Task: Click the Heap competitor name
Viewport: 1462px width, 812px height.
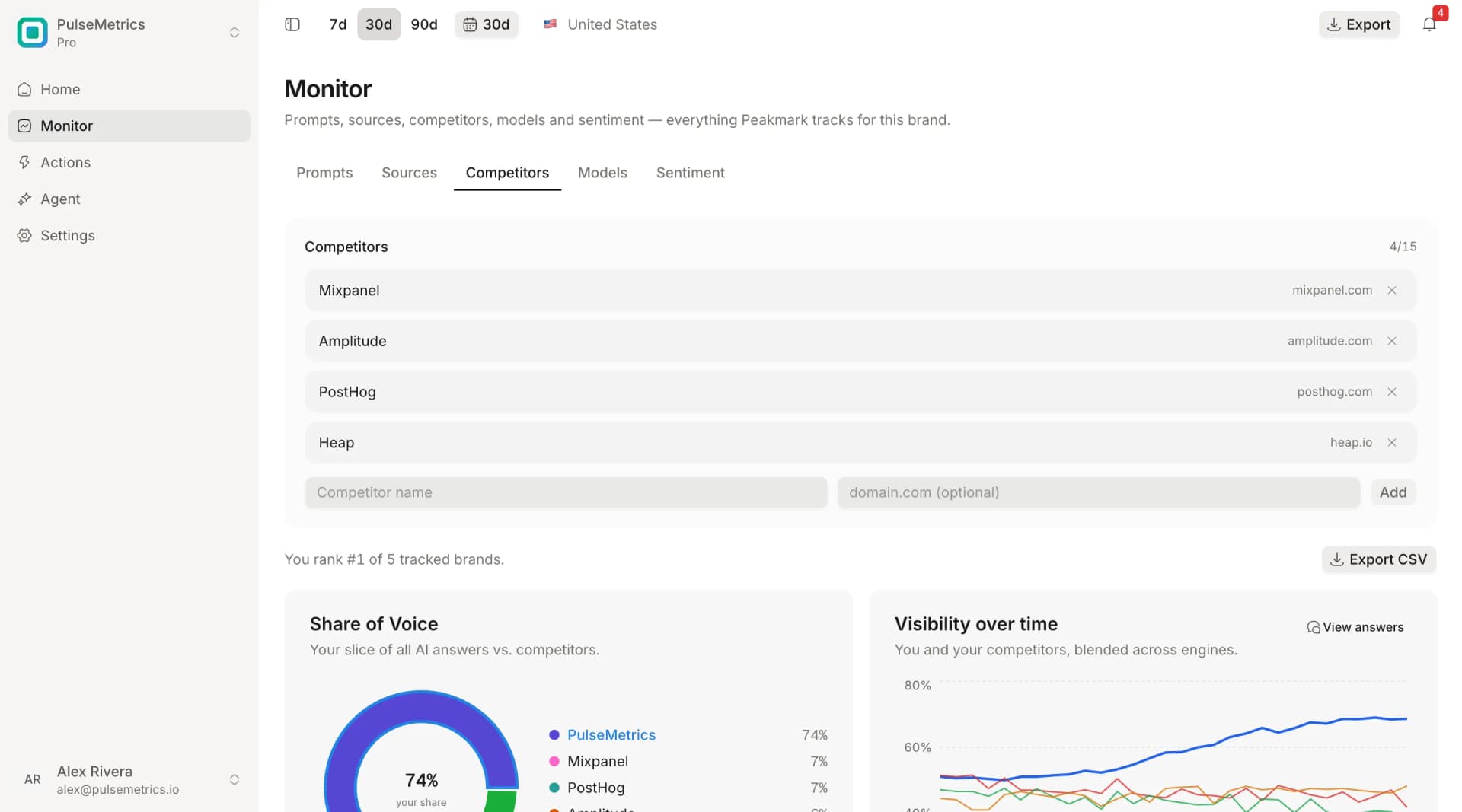Action: click(337, 442)
